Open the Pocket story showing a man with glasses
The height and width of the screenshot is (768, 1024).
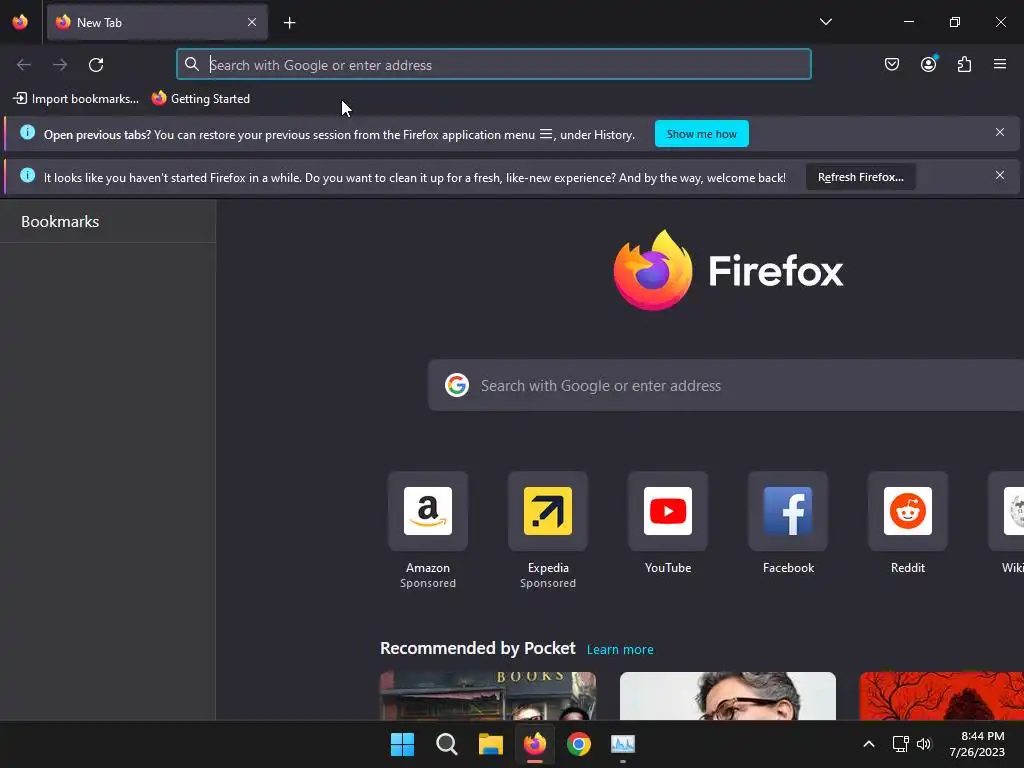click(728, 696)
